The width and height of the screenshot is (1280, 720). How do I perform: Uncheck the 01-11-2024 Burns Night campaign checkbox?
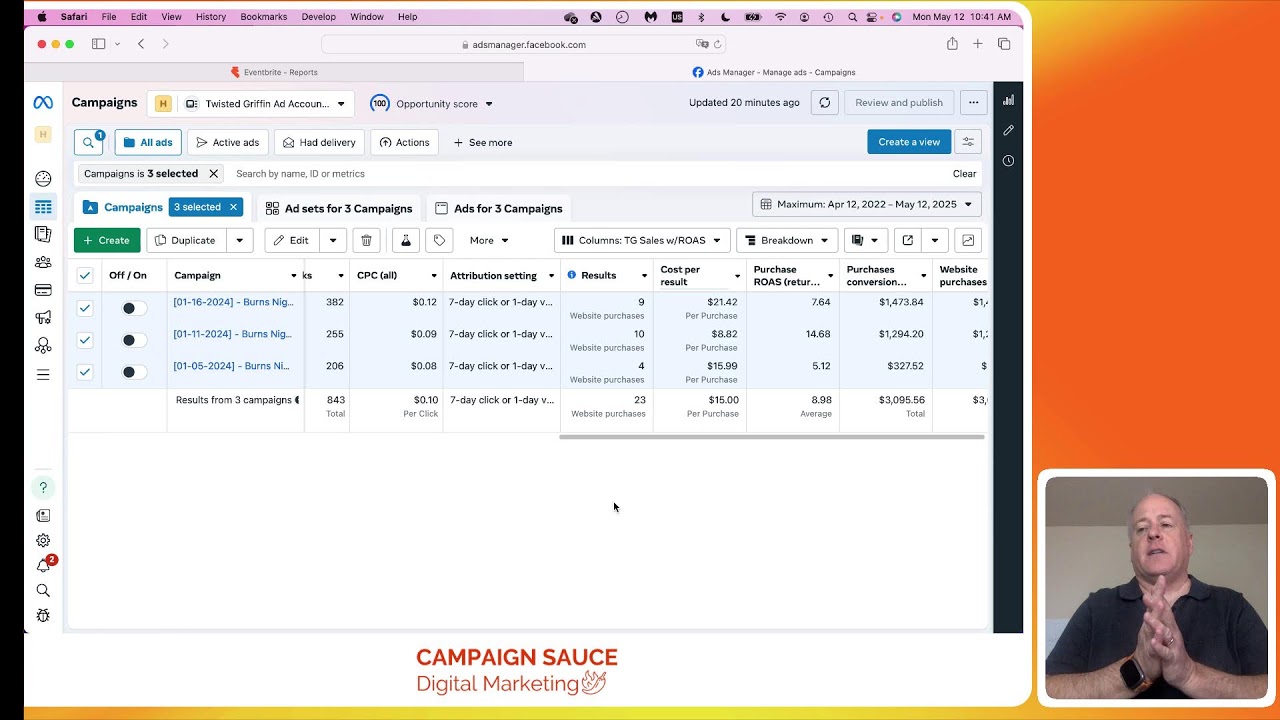[x=85, y=340]
